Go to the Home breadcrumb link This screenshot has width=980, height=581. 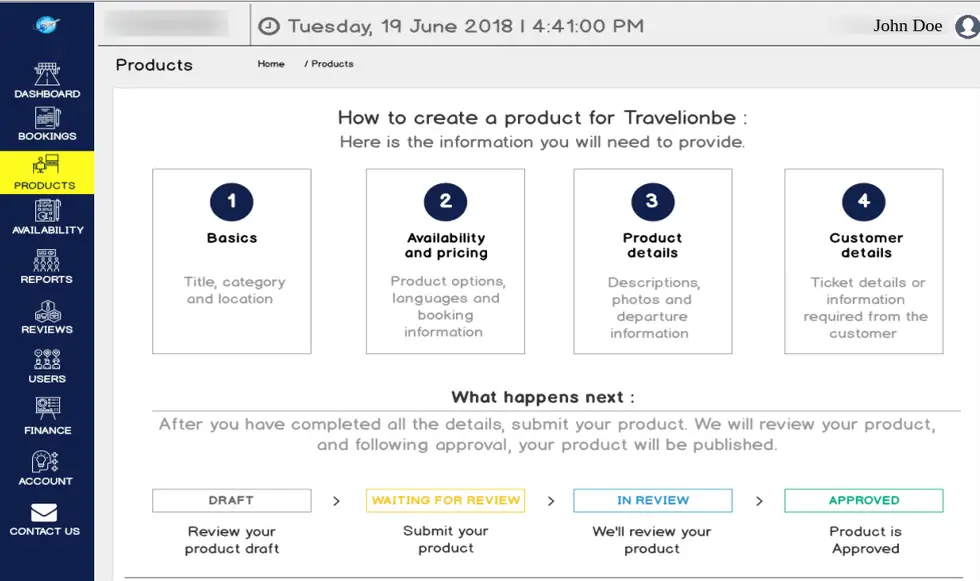(271, 64)
